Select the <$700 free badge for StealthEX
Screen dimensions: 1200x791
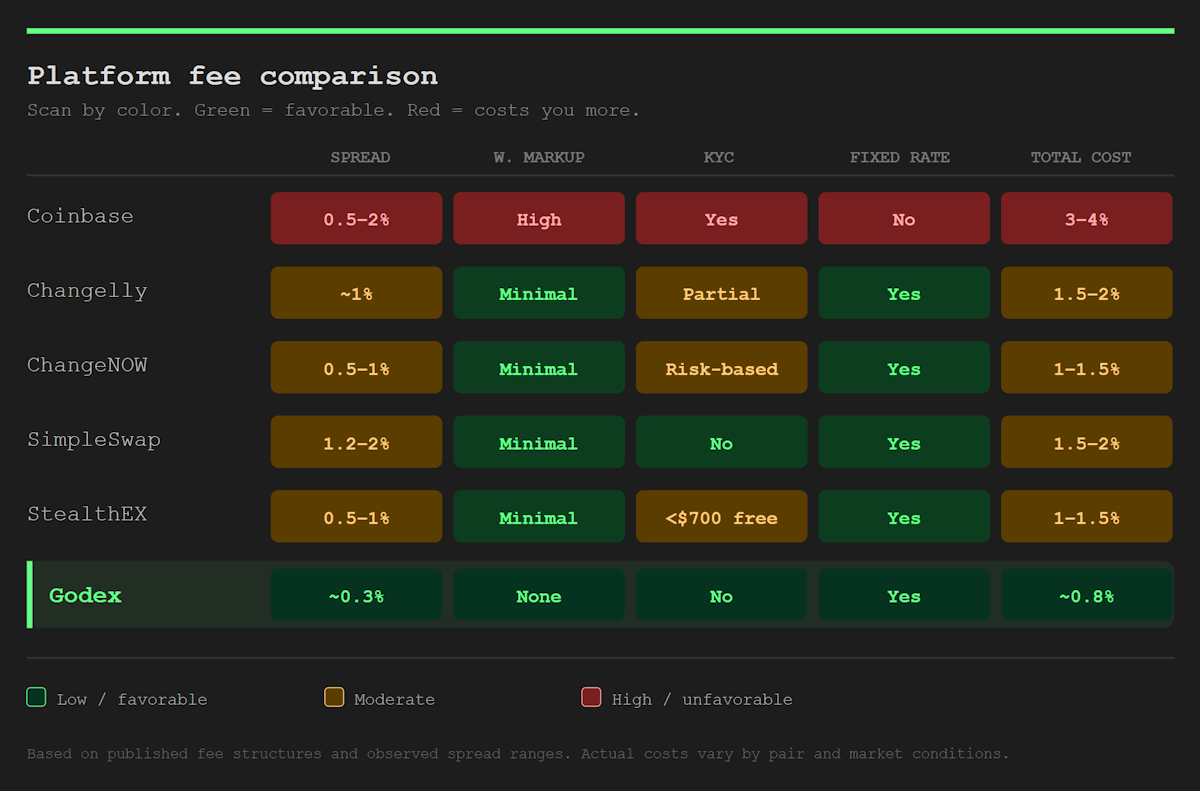(x=721, y=517)
